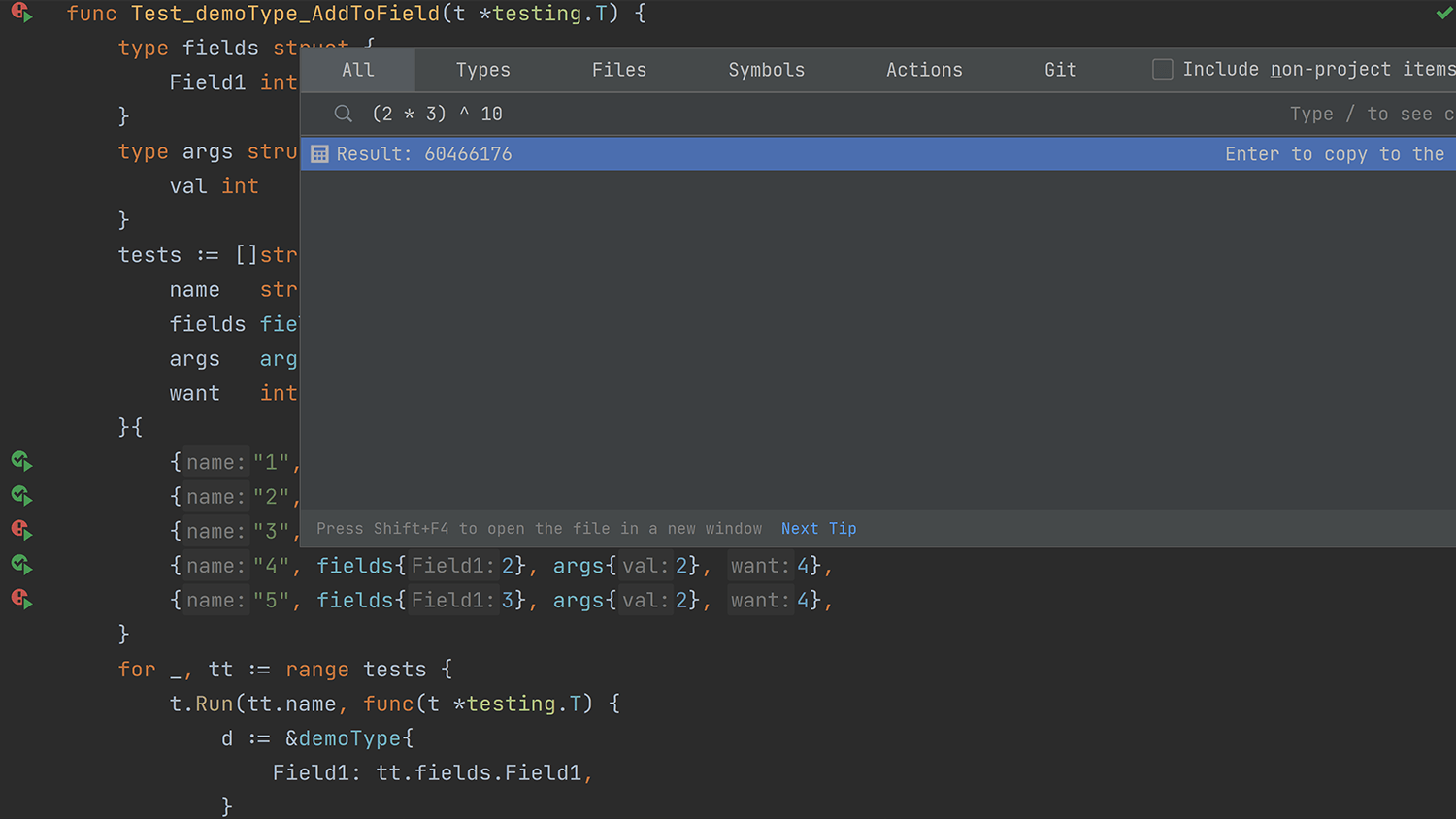
Task: Toggle the Include non-project items checkbox
Action: 1162,69
